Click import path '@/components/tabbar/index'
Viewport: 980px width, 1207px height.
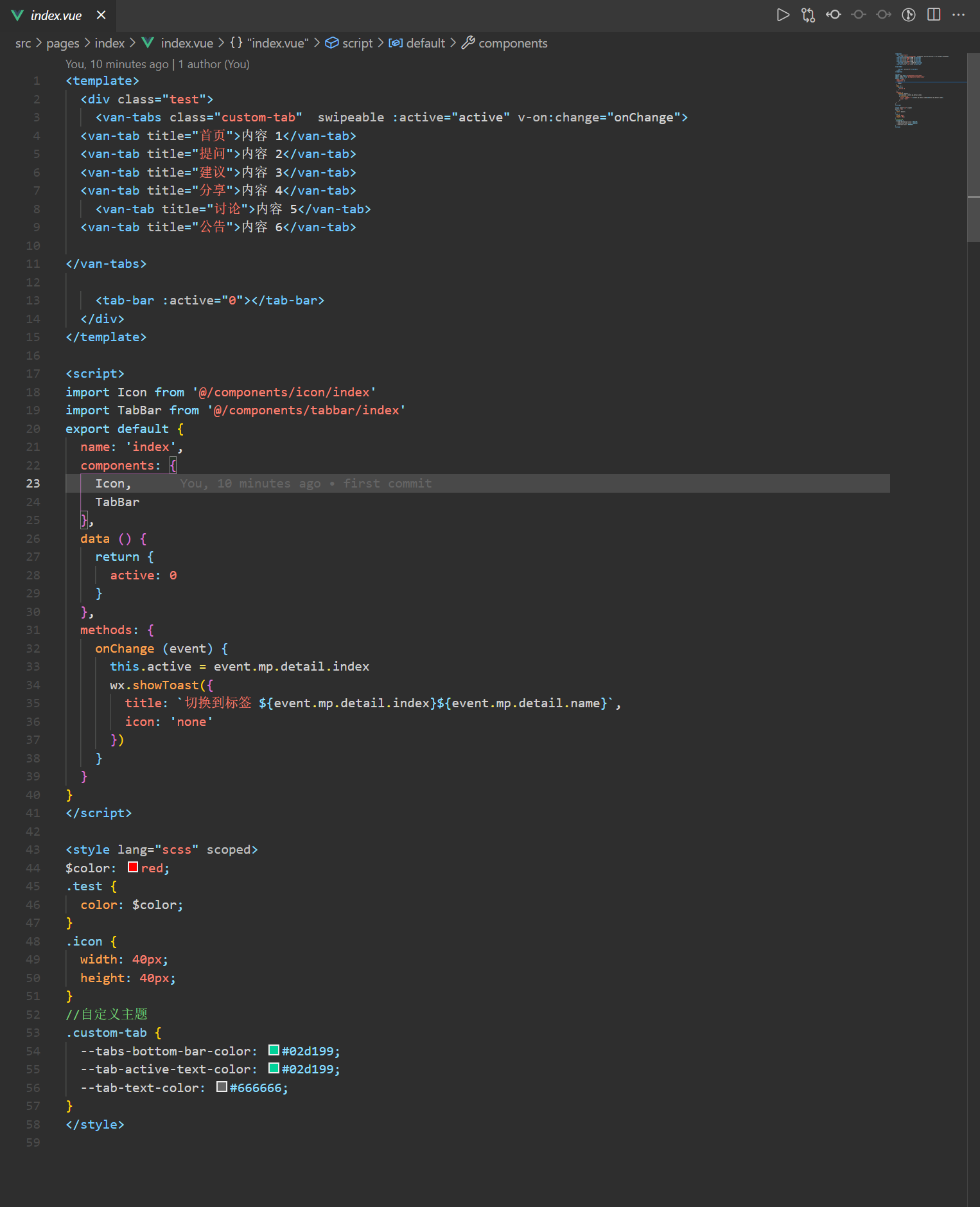tap(306, 410)
